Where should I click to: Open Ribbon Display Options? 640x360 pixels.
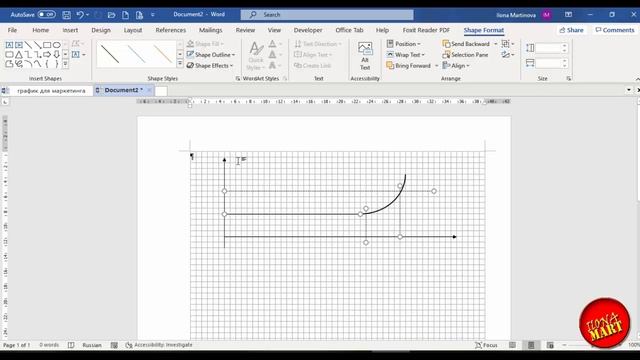569,15
